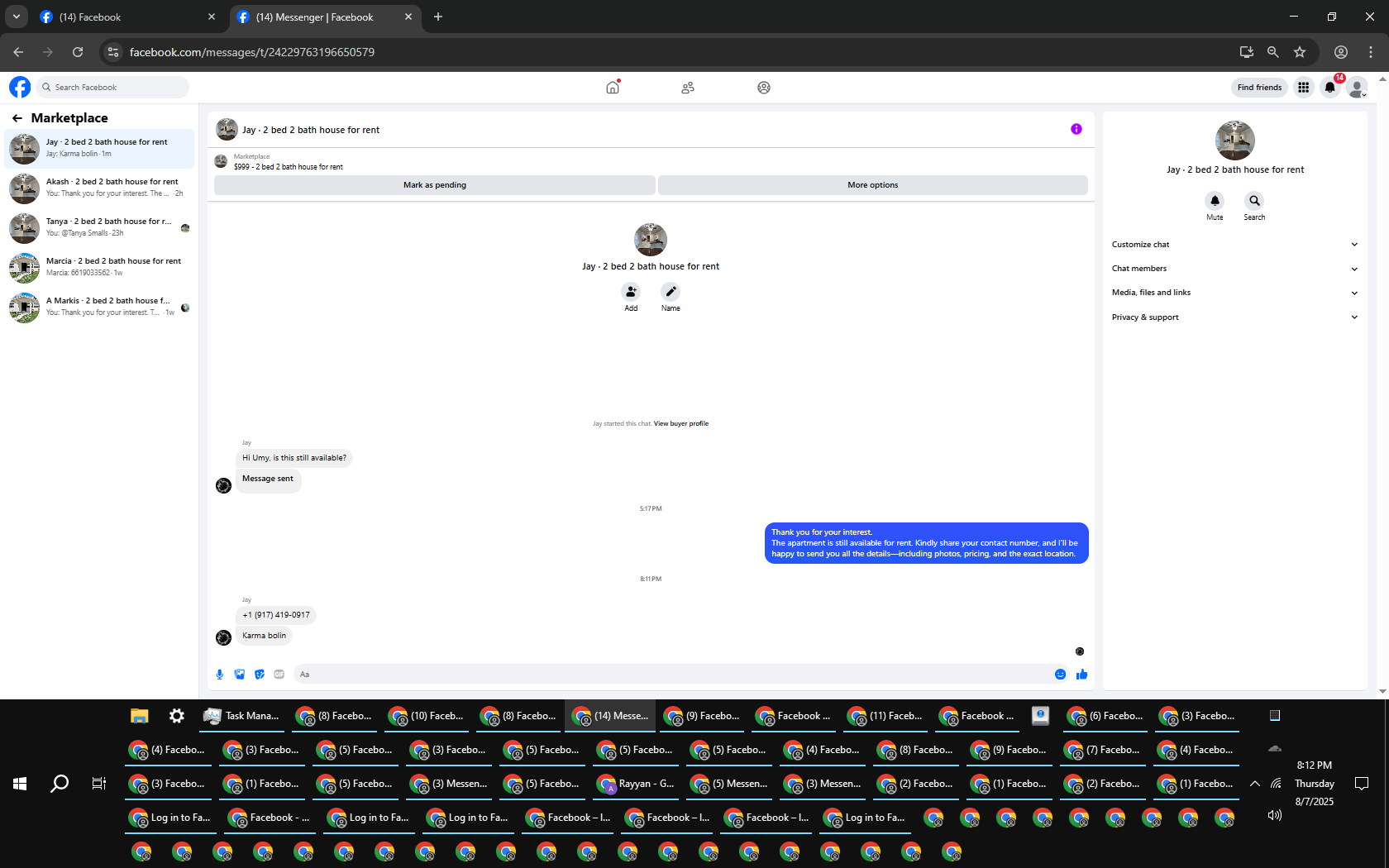Open account profile avatar menu
Screen dimensions: 1389x868
click(x=1357, y=88)
